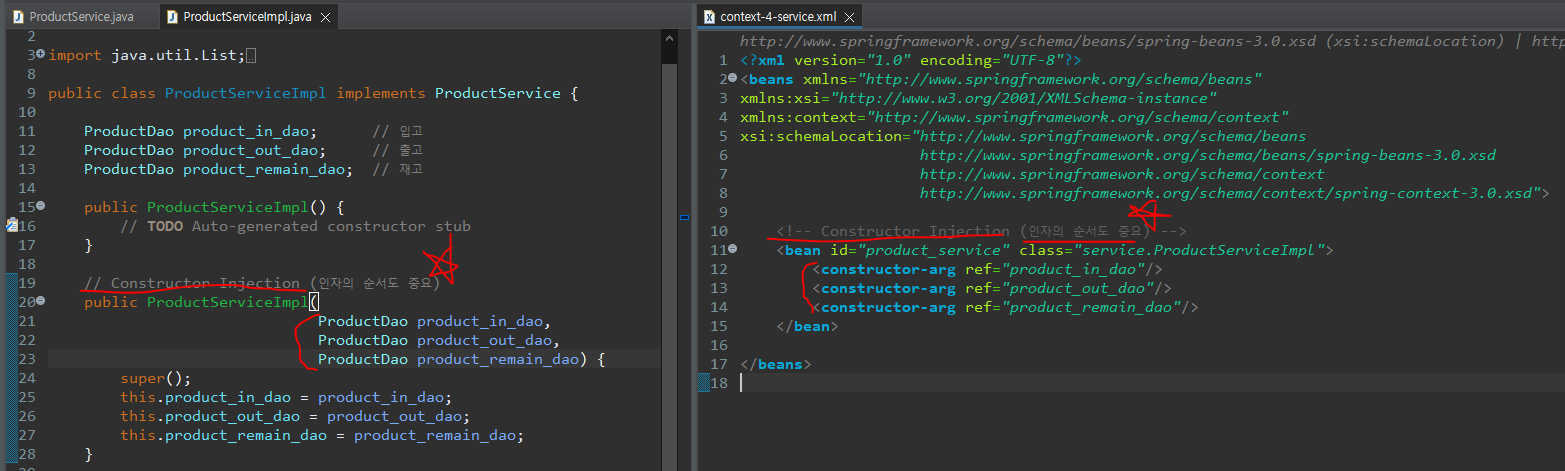The image size is (1565, 471).
Task: Click the 'import java.util.List;' statement
Action: [x=146, y=55]
